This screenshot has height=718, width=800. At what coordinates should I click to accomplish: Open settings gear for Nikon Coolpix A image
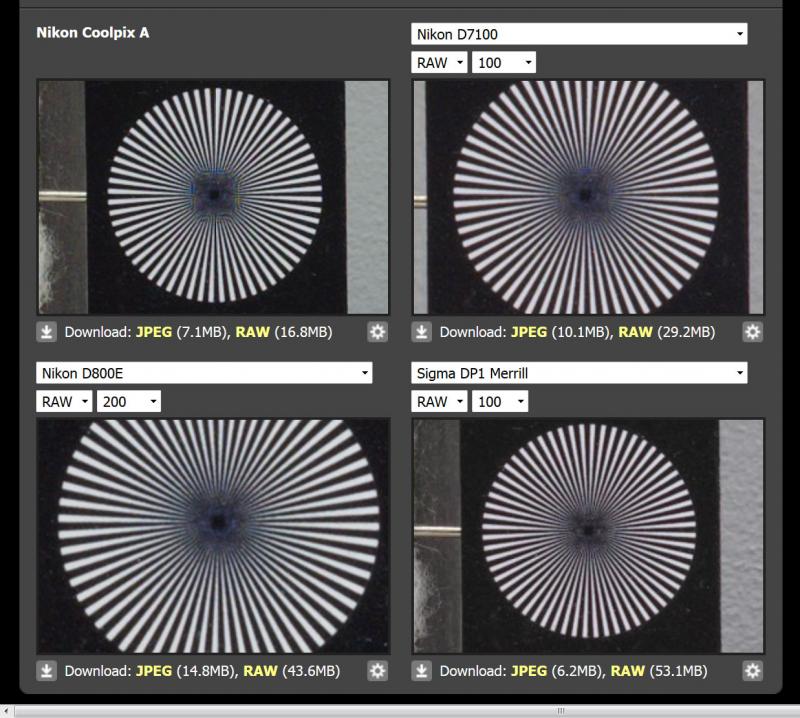tap(378, 332)
